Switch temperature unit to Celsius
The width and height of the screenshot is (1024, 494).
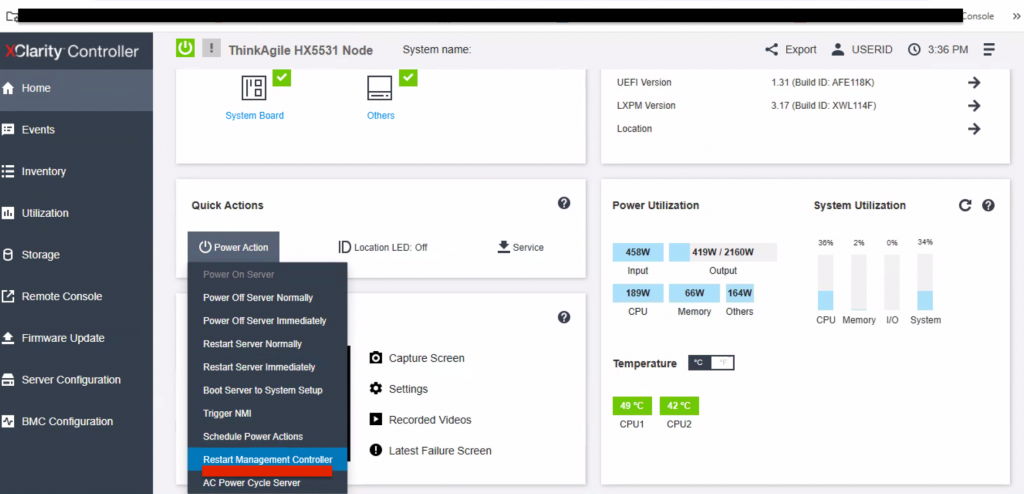click(699, 363)
